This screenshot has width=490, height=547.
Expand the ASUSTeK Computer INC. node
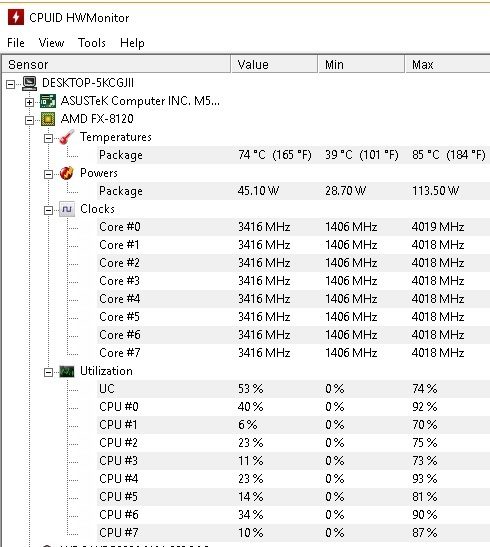[x=30, y=102]
